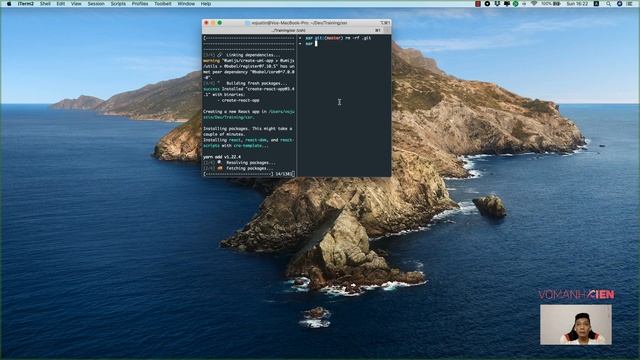The width and height of the screenshot is (640, 360).
Task: Click the yellow 'warning' word
Action: pos(211,60)
